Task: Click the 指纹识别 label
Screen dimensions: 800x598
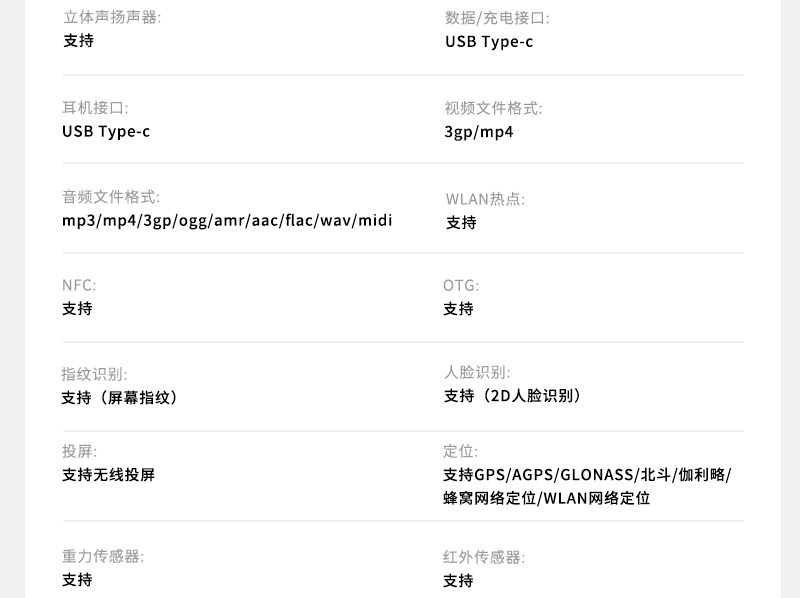Action: tap(94, 374)
